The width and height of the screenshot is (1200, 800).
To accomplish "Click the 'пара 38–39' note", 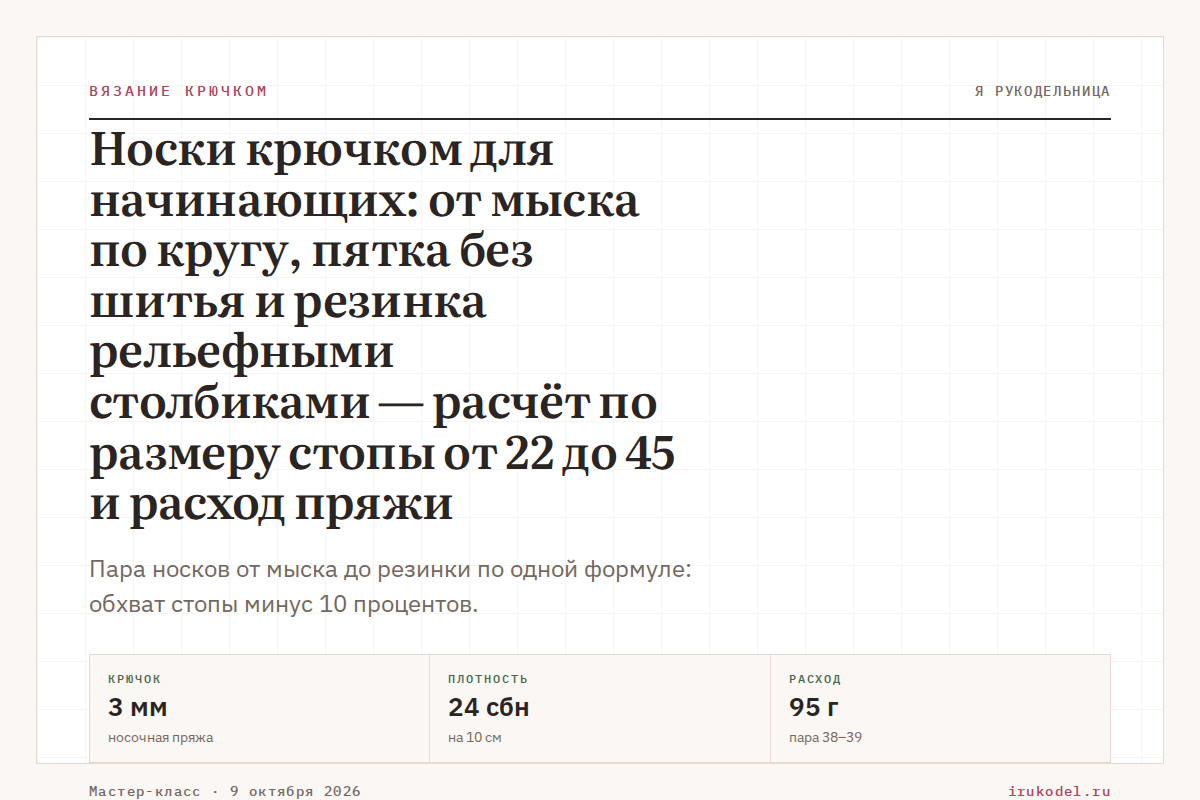I will (826, 738).
